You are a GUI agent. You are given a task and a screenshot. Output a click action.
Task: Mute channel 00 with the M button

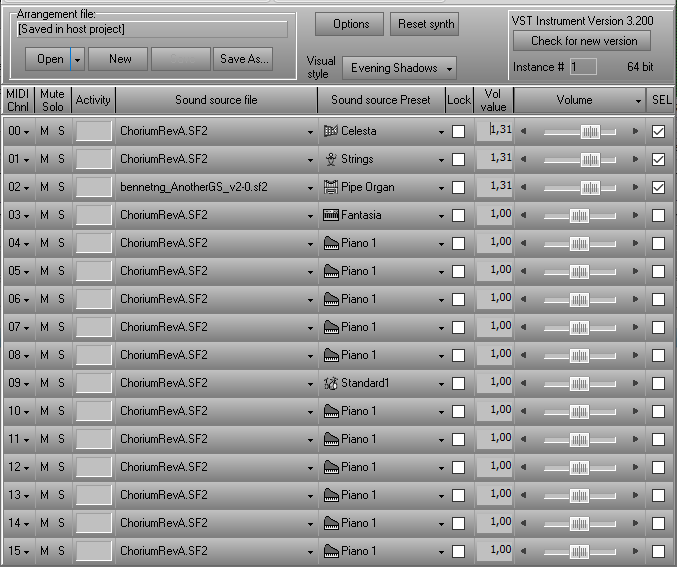45,131
